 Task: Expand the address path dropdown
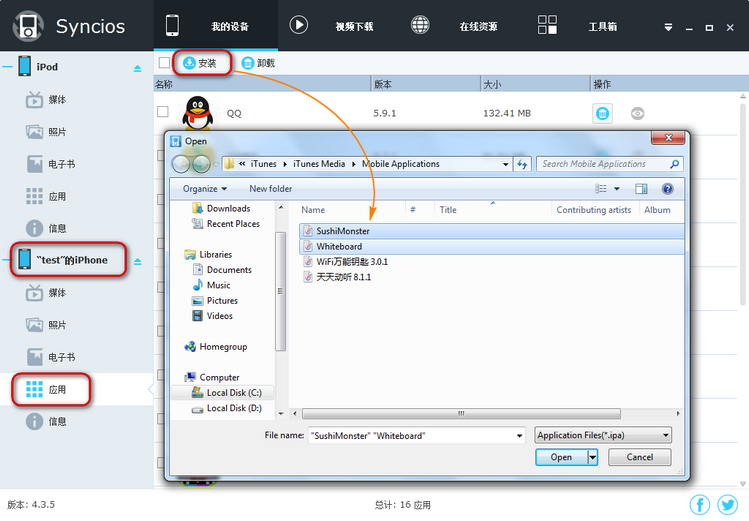(x=505, y=164)
